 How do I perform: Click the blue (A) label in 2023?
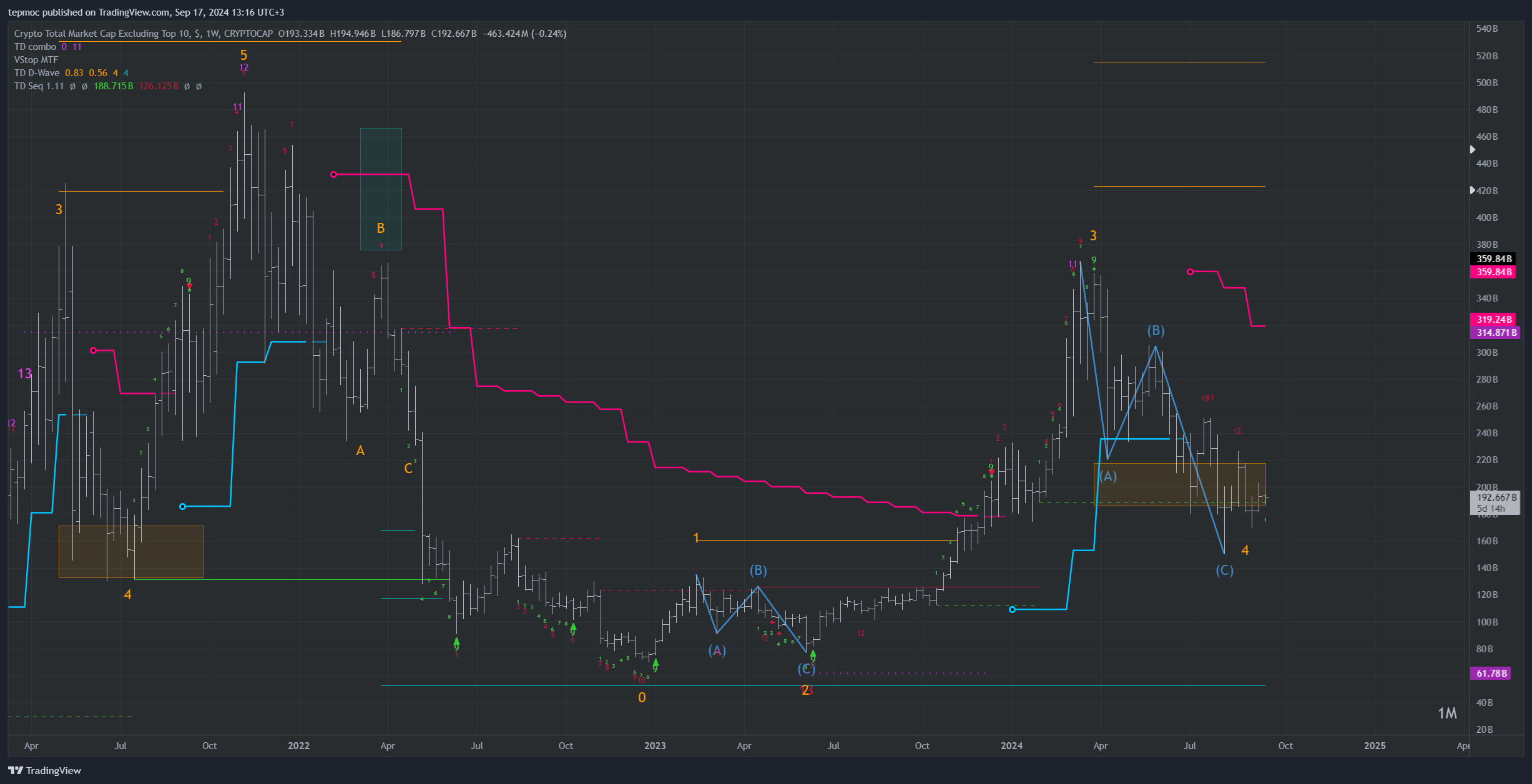tap(717, 650)
